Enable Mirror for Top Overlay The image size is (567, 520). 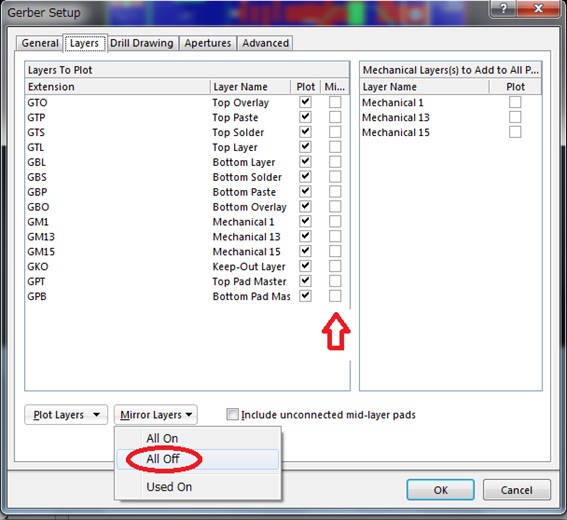(x=335, y=102)
